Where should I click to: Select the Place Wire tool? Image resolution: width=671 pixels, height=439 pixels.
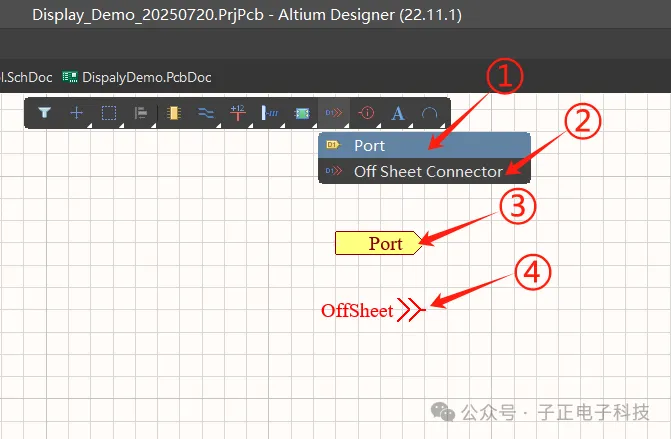pos(205,113)
